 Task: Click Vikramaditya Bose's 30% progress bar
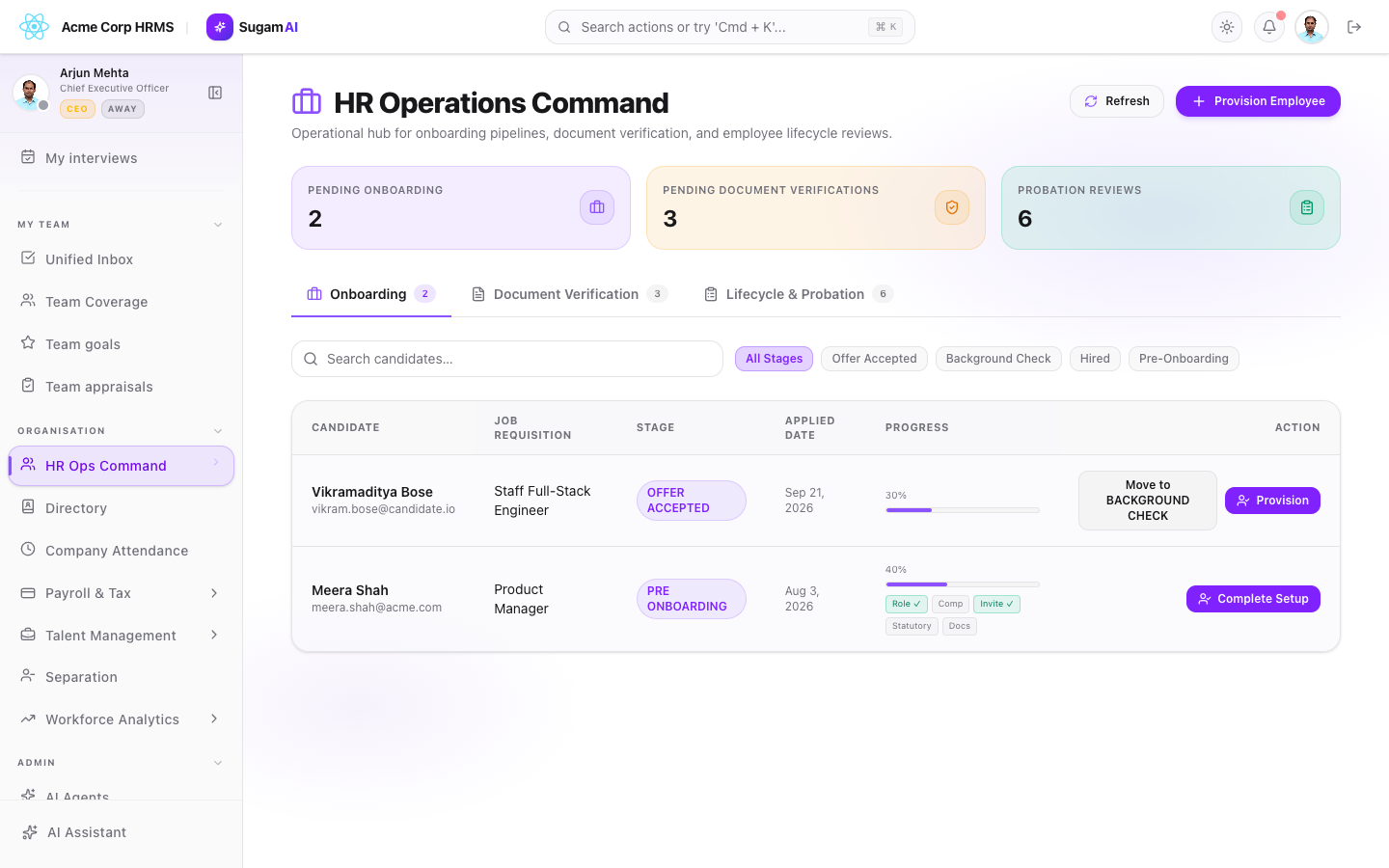(963, 509)
